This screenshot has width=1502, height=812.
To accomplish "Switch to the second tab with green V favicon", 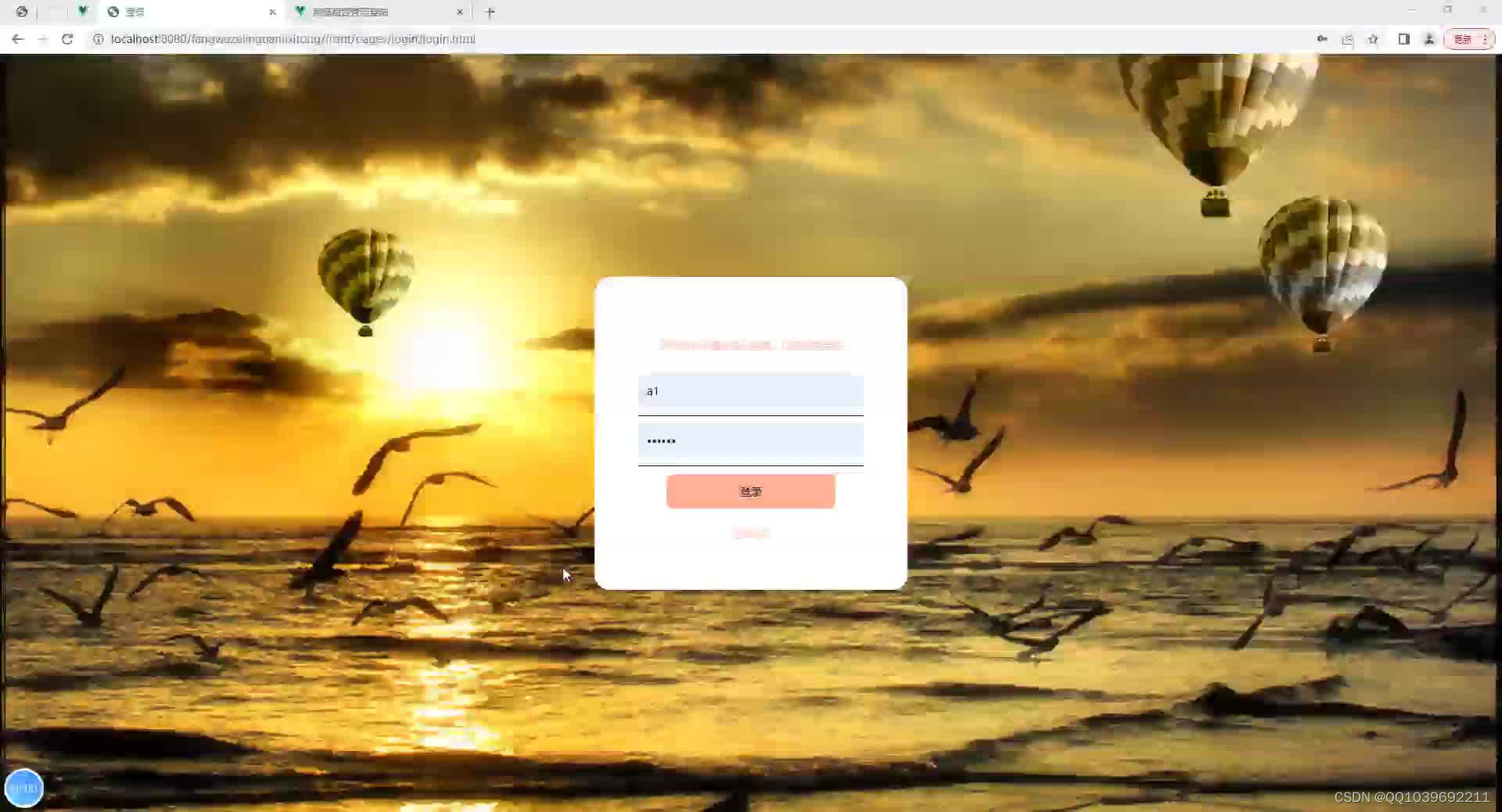I will pyautogui.click(x=379, y=12).
